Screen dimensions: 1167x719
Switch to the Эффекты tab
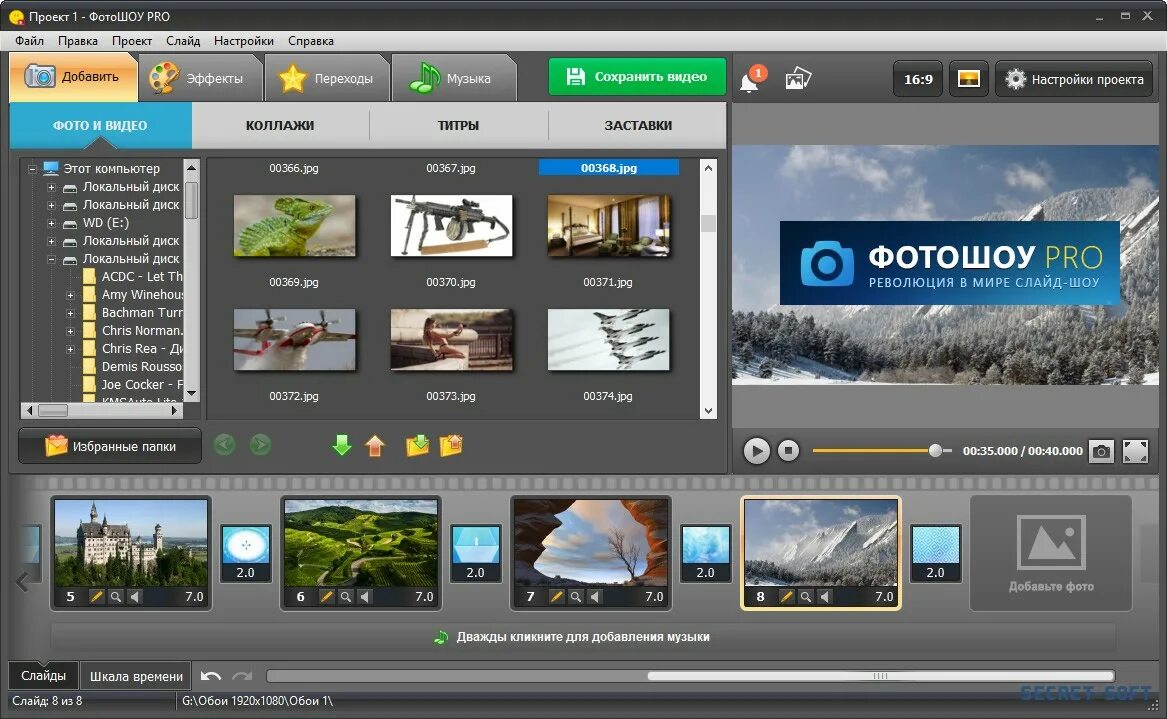pos(199,78)
